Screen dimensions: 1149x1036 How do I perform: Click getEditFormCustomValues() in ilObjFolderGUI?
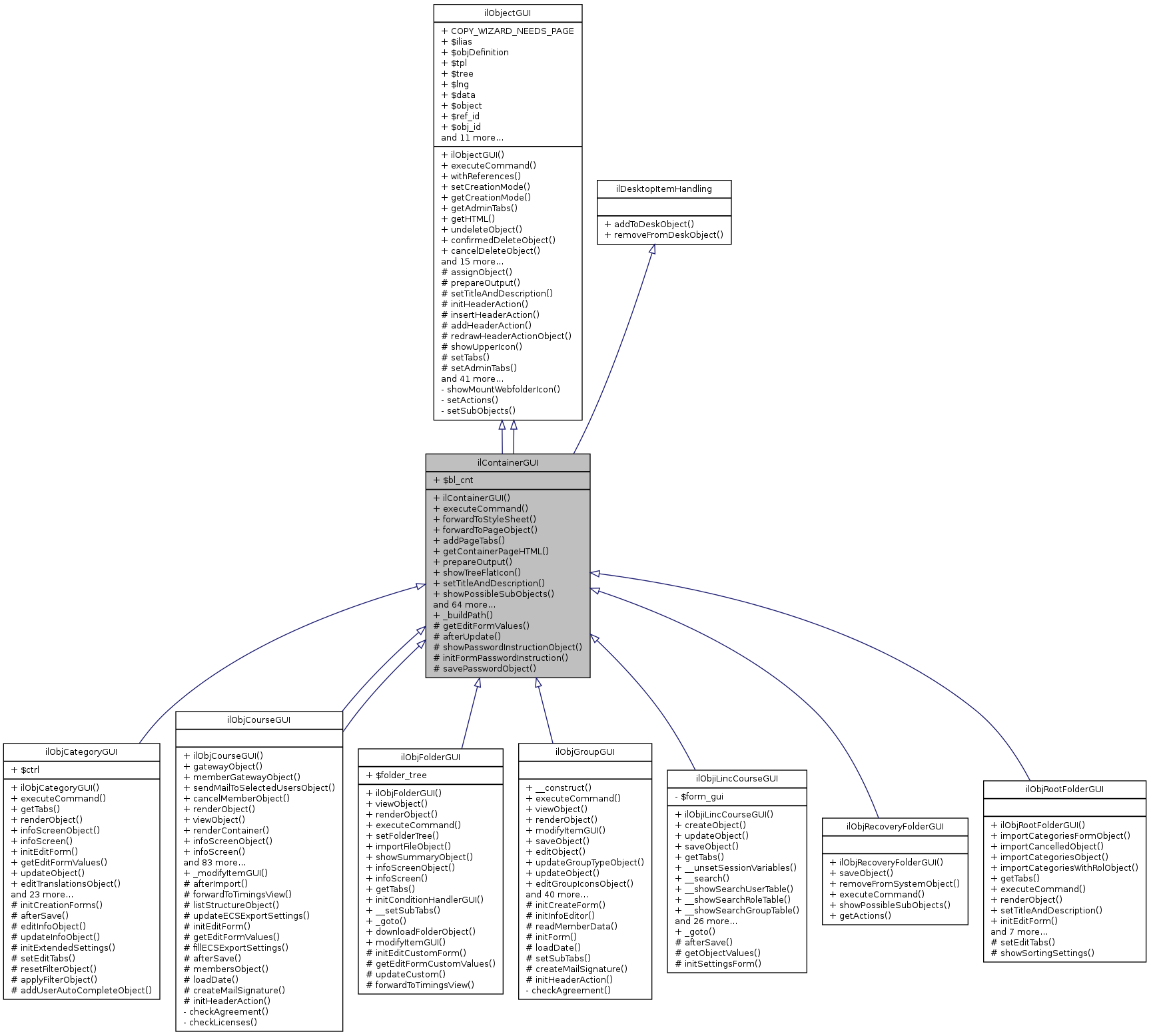(431, 963)
